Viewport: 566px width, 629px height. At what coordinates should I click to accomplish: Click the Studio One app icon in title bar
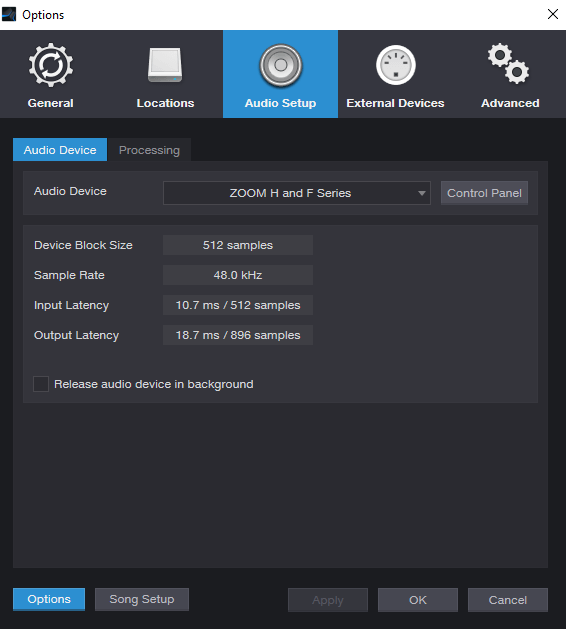9,14
